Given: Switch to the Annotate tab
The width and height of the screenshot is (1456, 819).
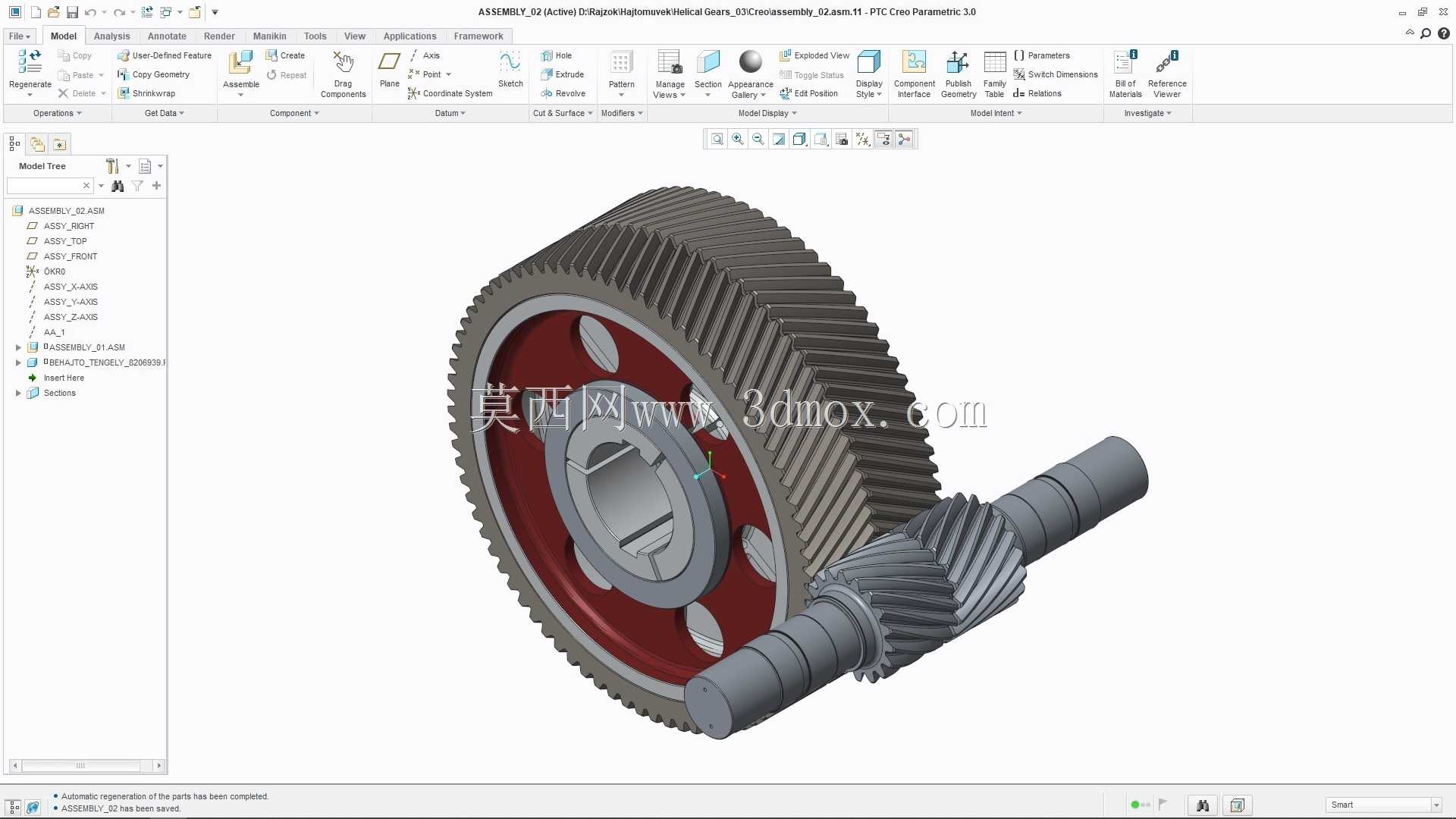Looking at the screenshot, I should coord(167,36).
